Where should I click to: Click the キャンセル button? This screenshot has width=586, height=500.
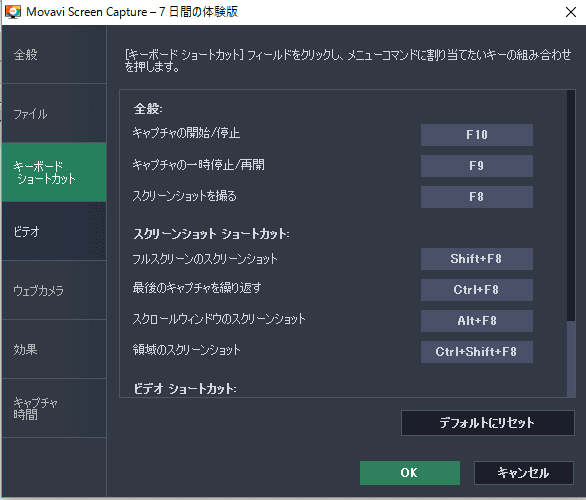tap(524, 473)
